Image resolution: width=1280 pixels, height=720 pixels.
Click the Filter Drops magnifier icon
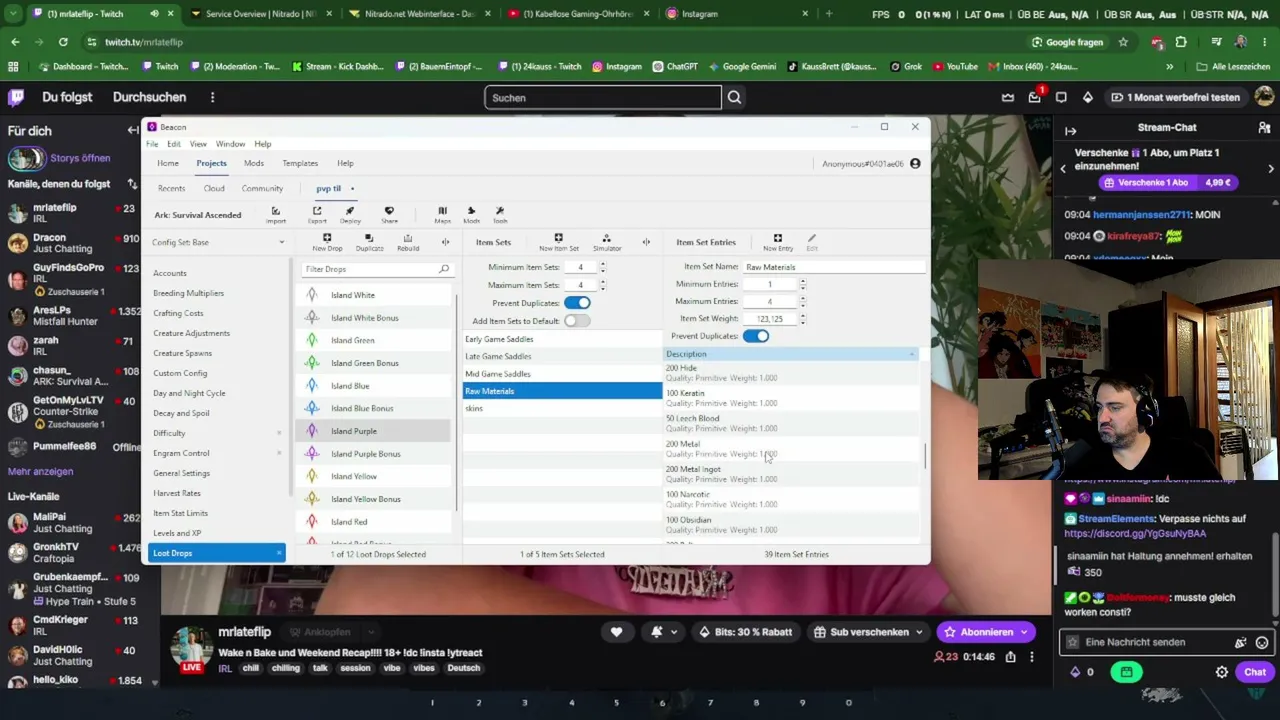444,269
